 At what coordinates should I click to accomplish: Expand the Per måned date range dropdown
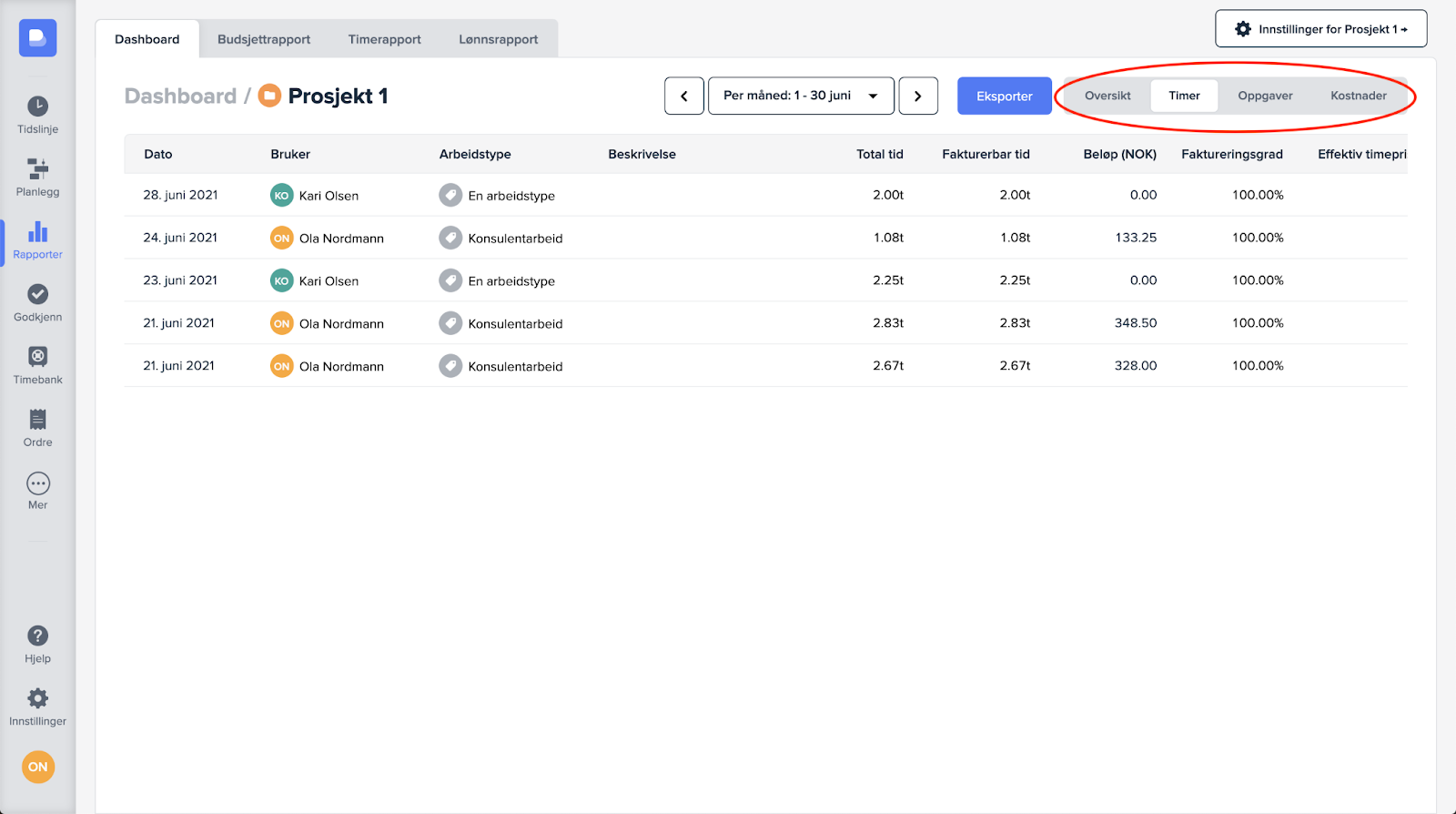point(801,96)
